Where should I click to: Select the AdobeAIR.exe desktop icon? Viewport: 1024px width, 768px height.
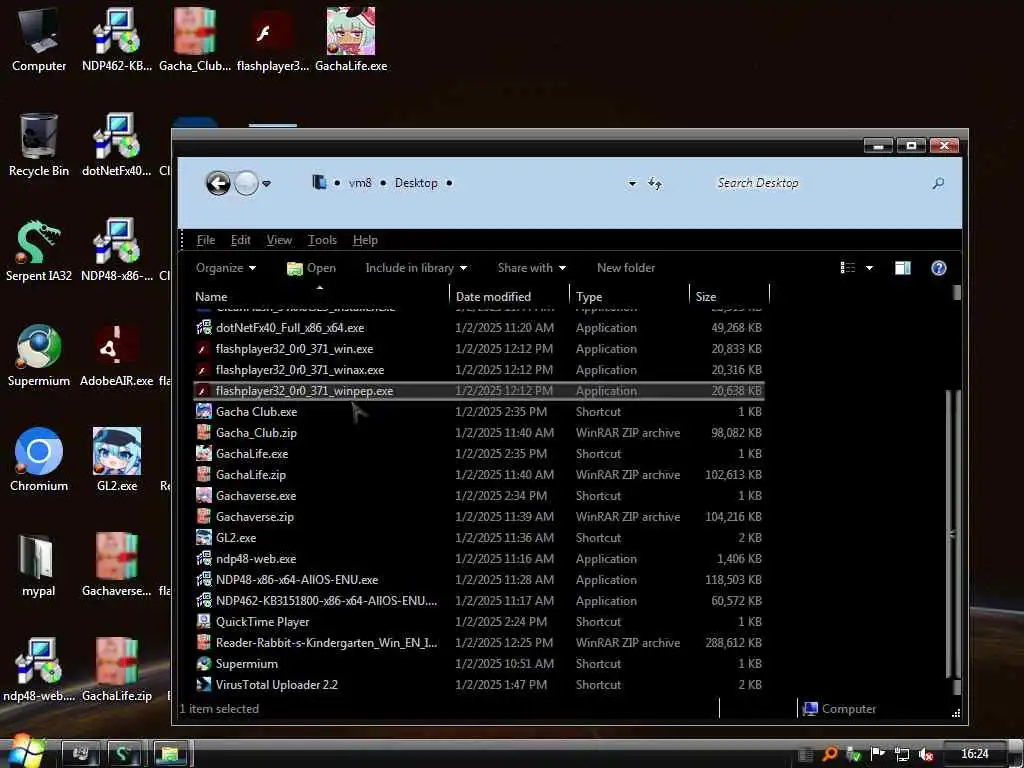pyautogui.click(x=117, y=355)
